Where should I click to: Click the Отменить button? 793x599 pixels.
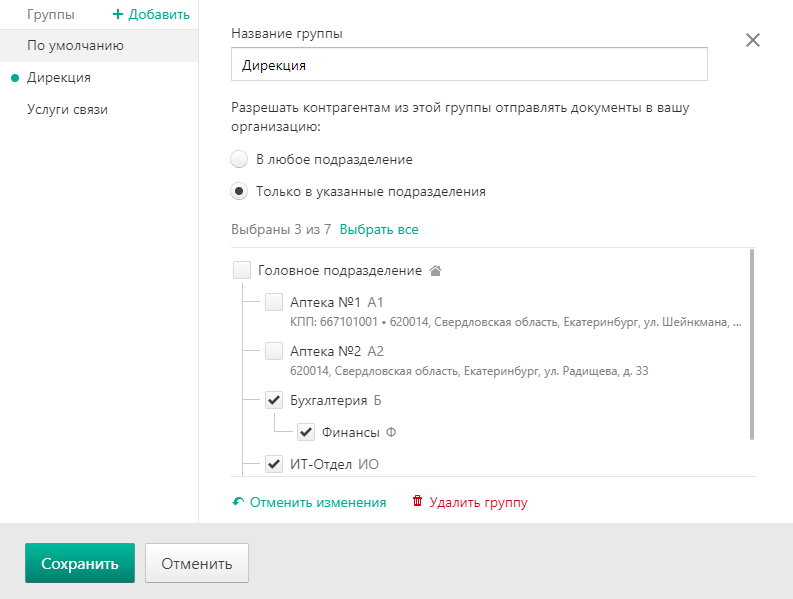coord(197,563)
